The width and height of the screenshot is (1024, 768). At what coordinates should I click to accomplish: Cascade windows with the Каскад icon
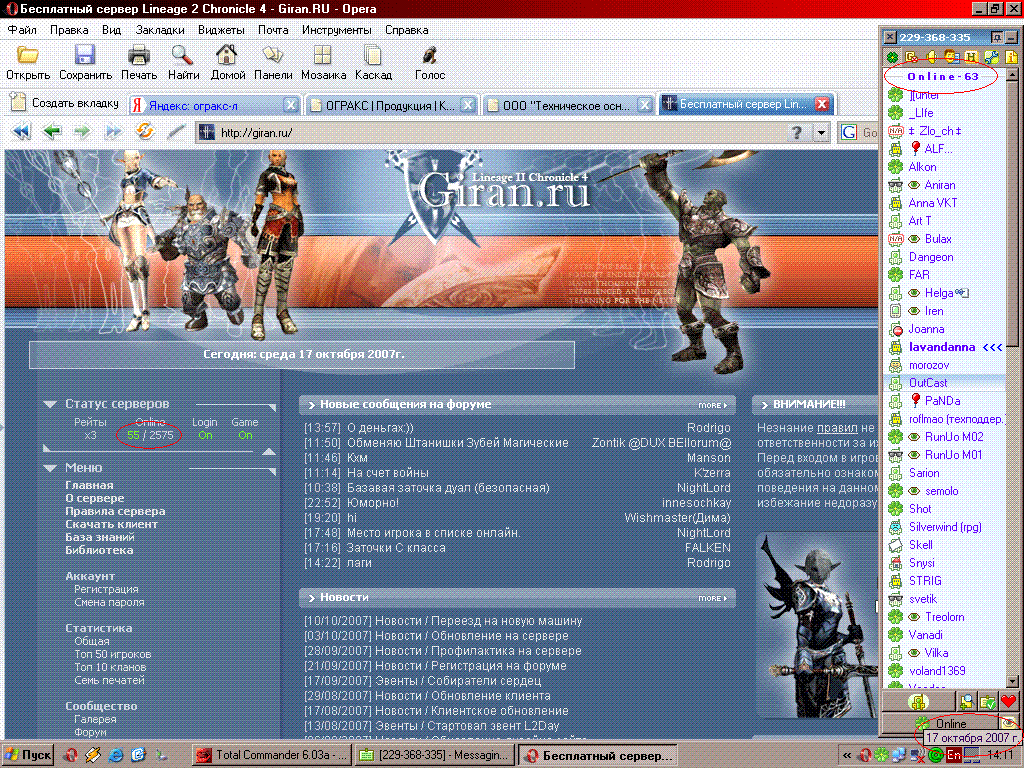pos(373,55)
